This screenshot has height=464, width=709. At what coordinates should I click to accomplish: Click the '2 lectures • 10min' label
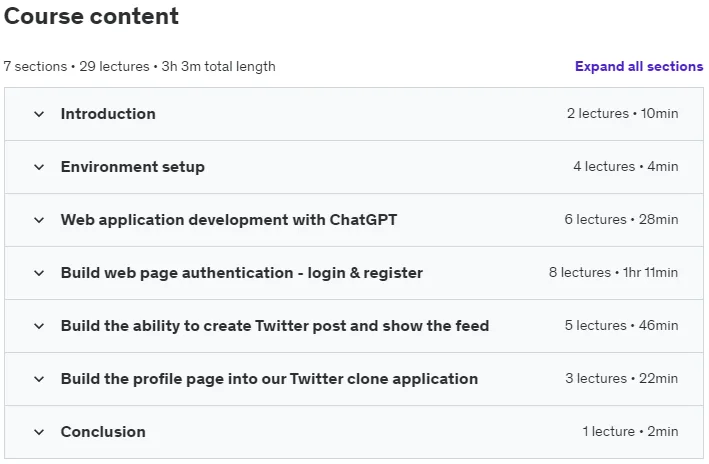click(x=622, y=113)
